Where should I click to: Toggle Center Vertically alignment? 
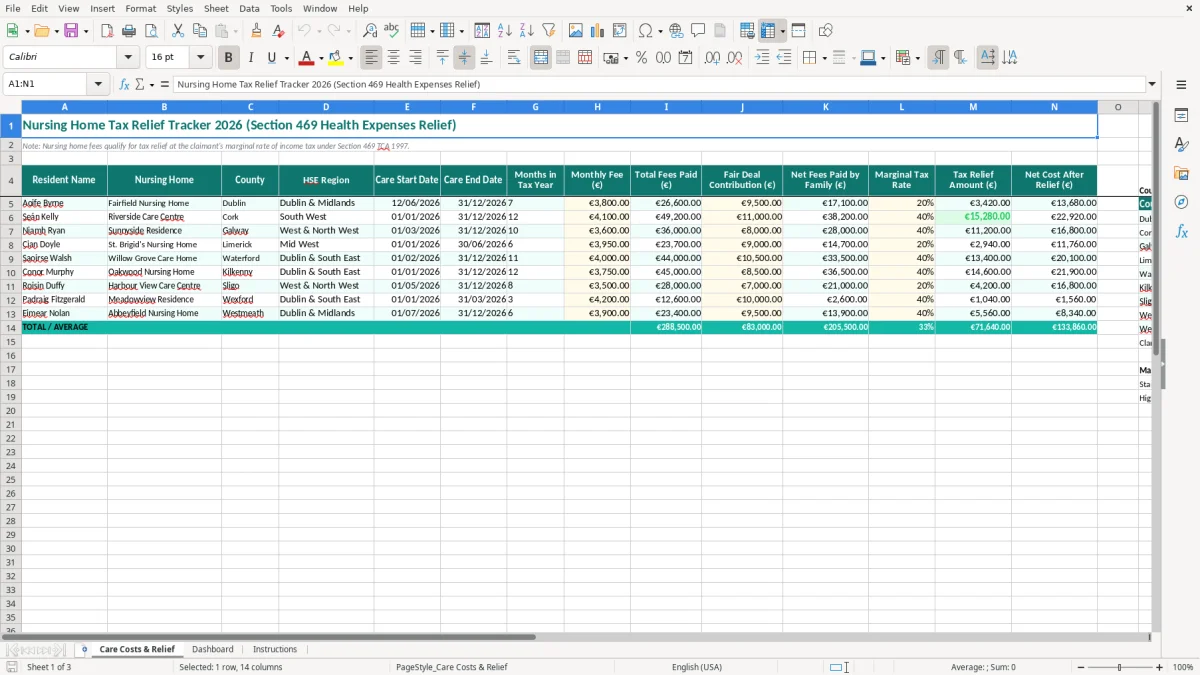click(464, 58)
